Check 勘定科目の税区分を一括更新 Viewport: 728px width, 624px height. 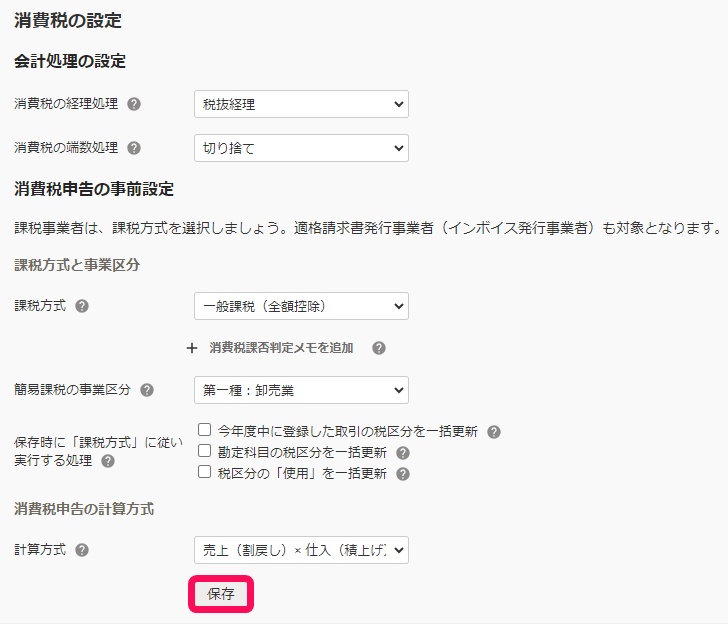click(x=204, y=451)
